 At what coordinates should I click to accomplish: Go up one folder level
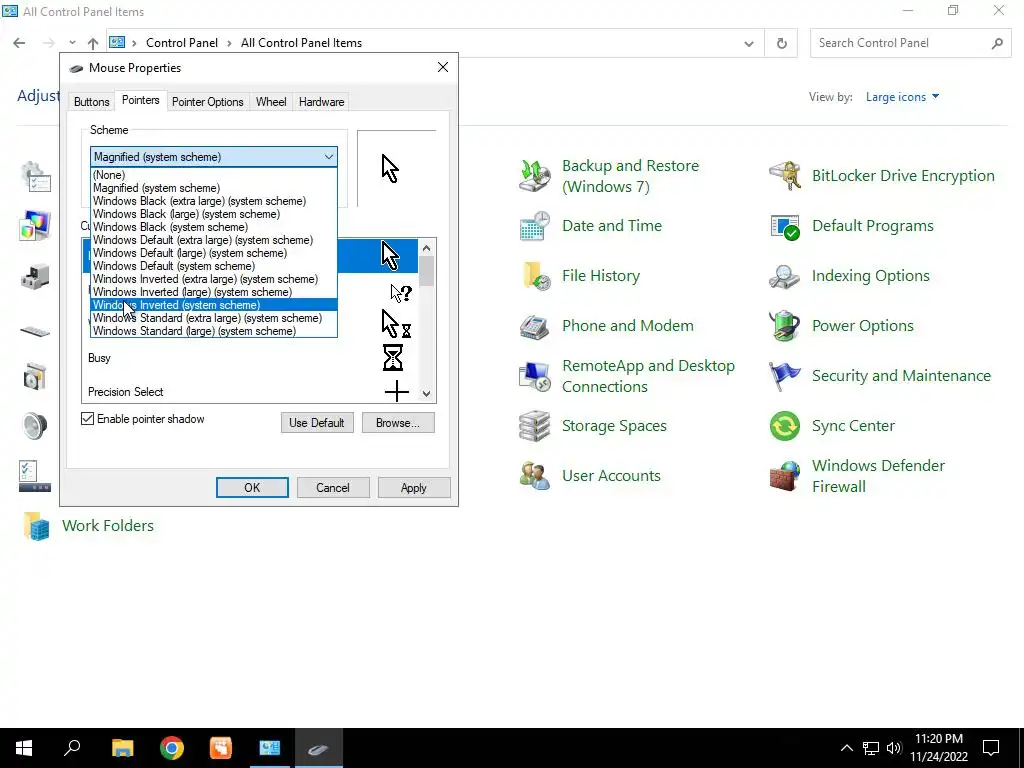pos(93,43)
